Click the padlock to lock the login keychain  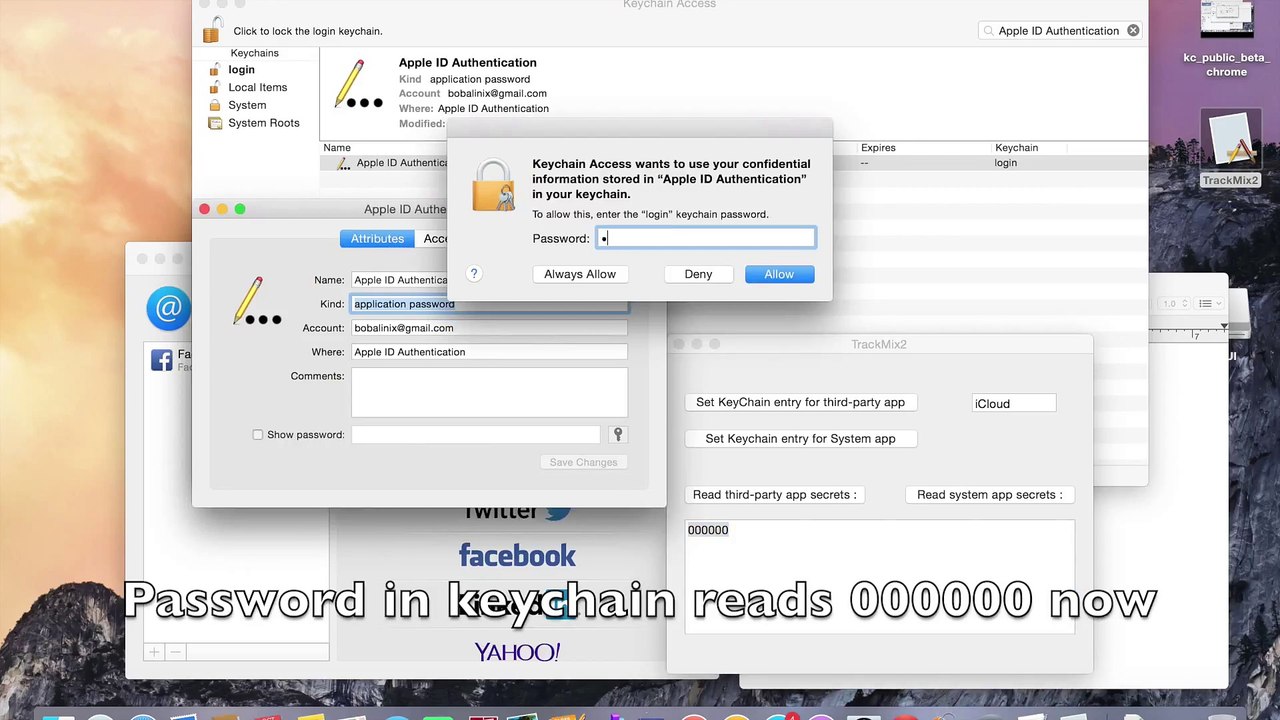pos(211,30)
